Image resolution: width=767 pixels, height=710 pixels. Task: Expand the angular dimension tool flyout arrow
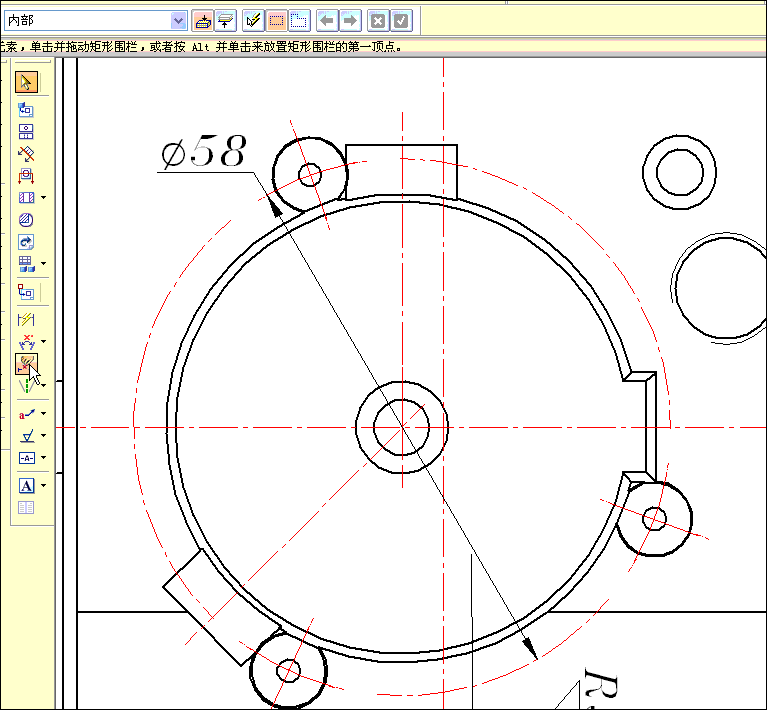click(x=44, y=342)
